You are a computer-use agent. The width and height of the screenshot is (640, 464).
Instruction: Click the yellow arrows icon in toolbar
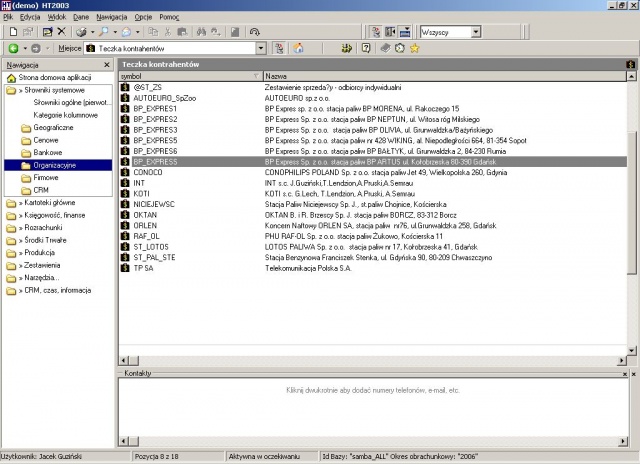[347, 49]
